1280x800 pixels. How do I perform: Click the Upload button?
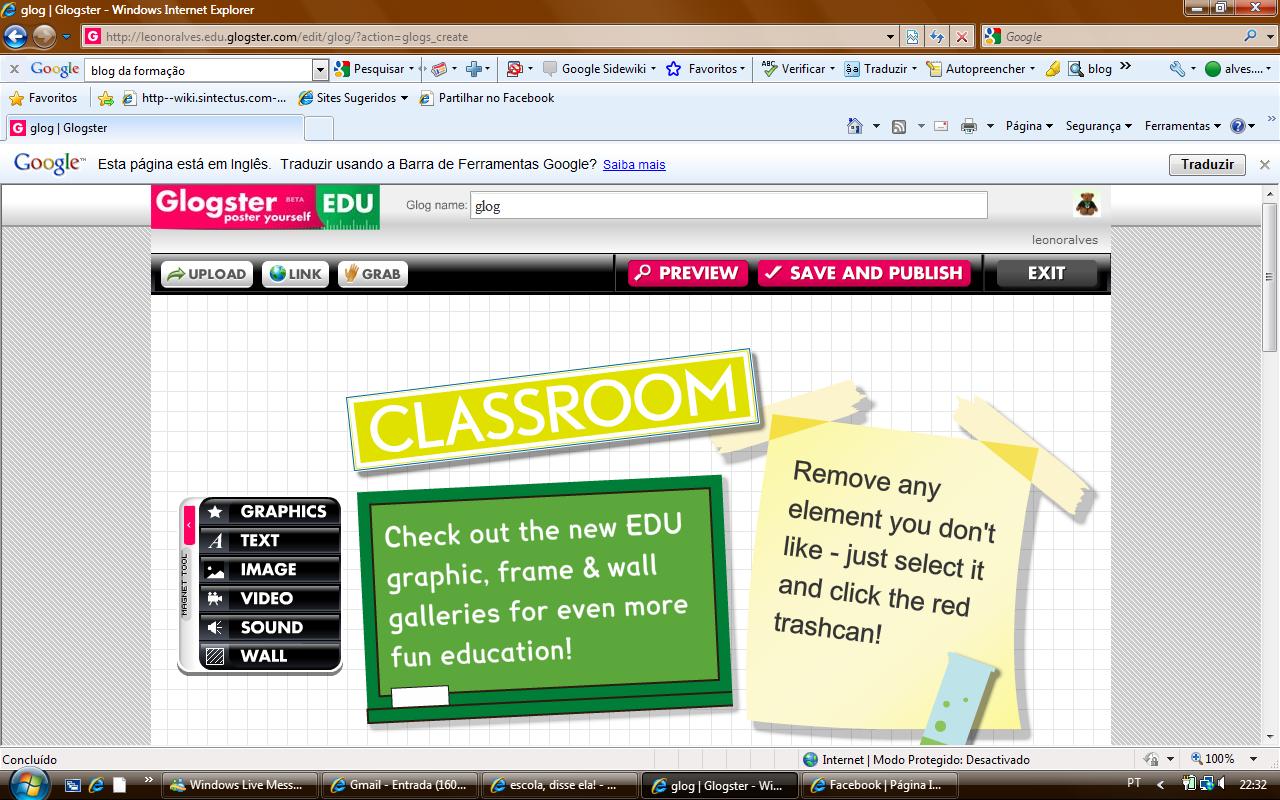pos(206,274)
